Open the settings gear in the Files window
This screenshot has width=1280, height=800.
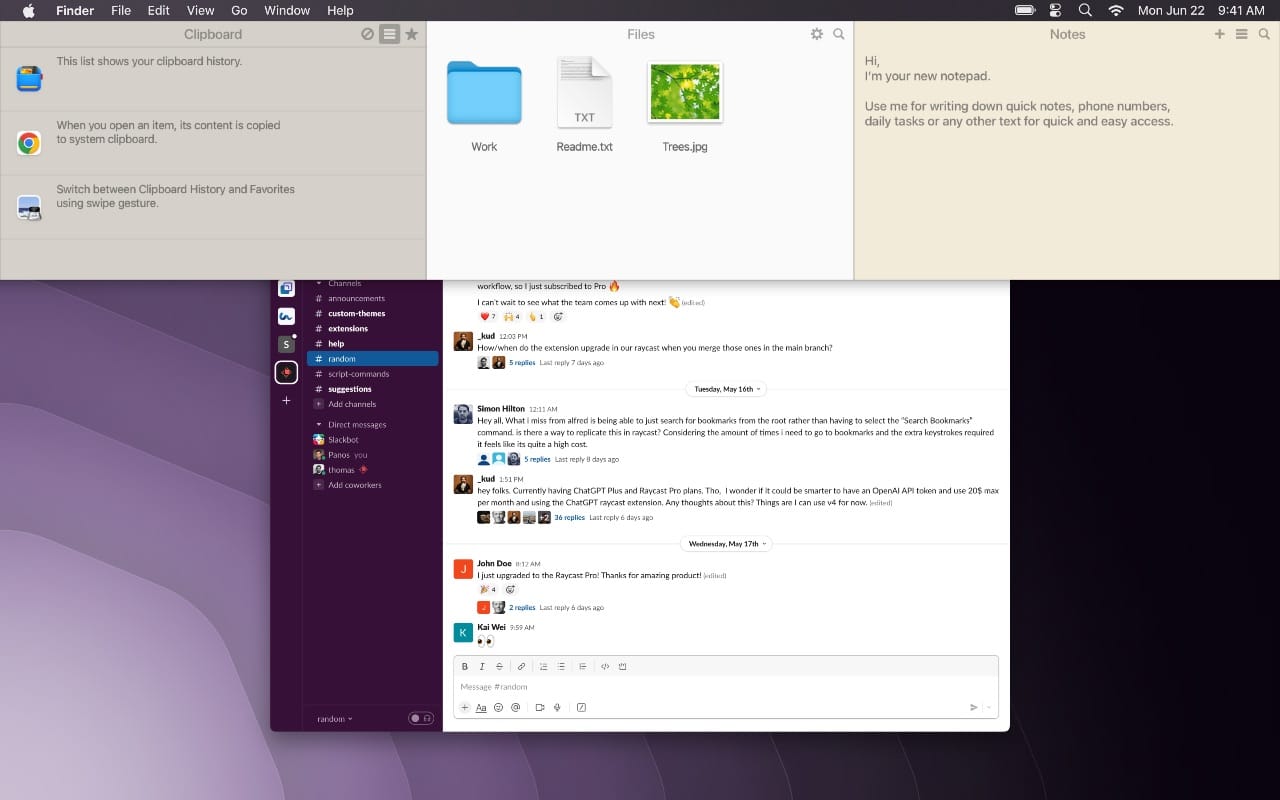[817, 34]
